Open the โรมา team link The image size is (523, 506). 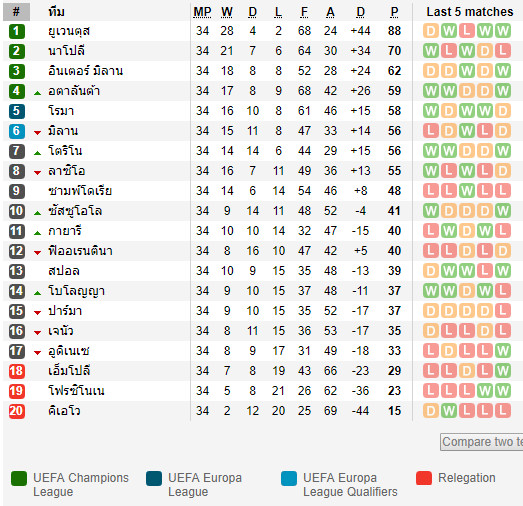[61, 111]
